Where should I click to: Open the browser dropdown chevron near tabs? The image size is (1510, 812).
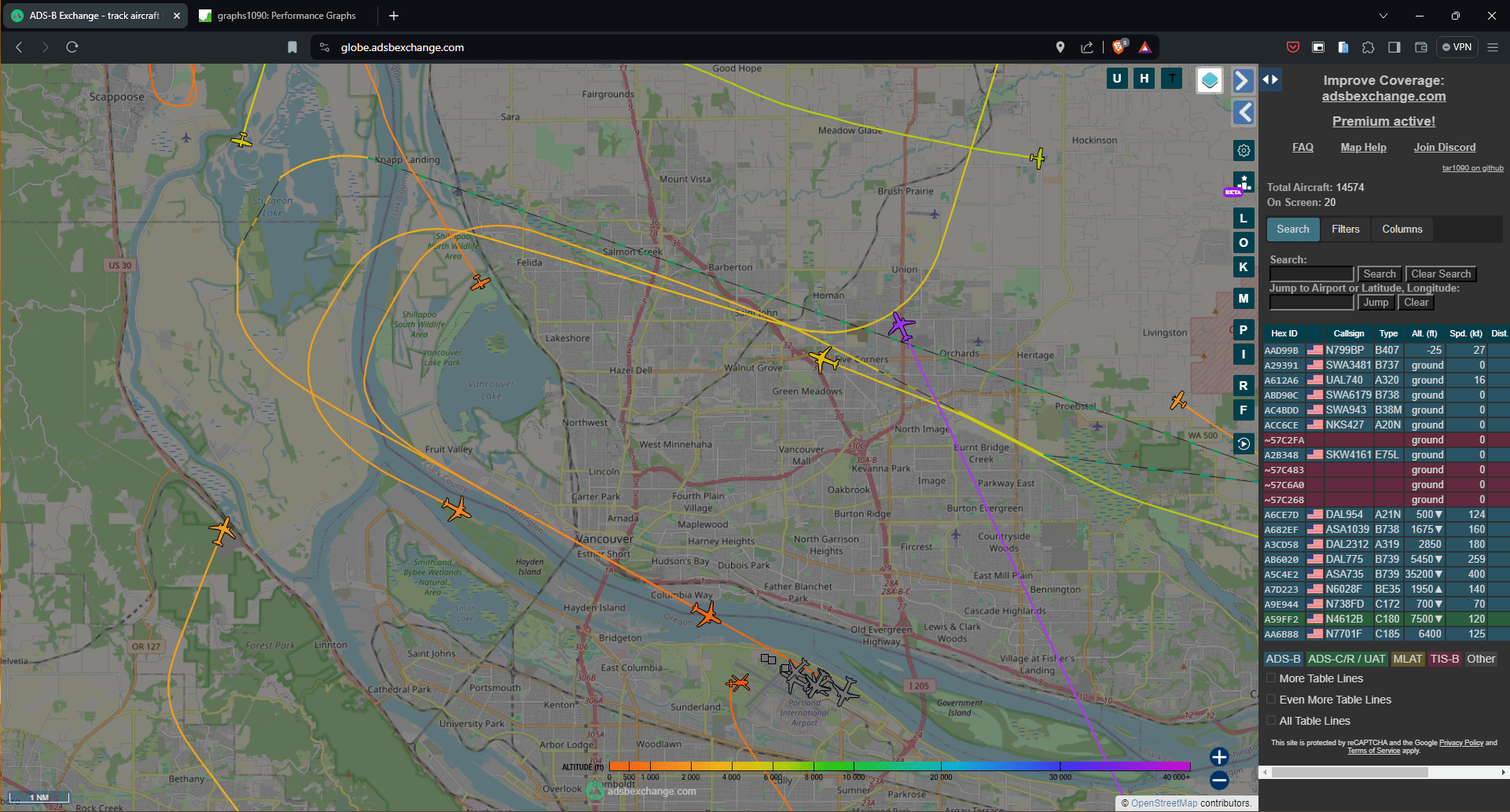[x=1383, y=15]
